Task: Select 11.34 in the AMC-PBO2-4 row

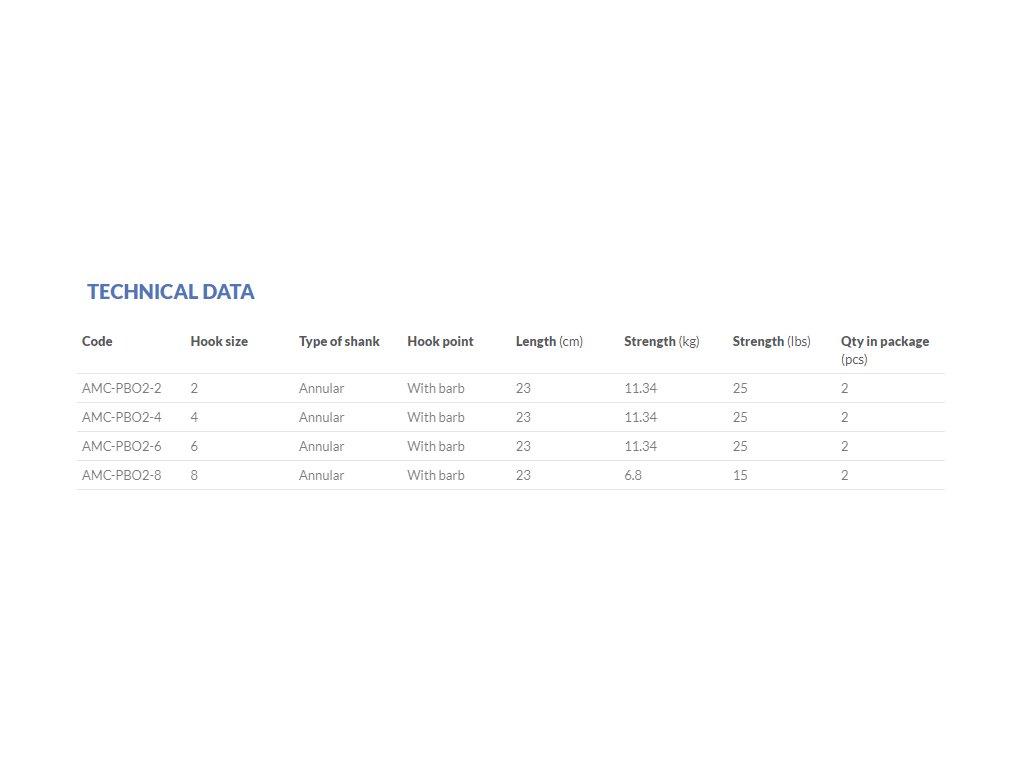Action: click(x=640, y=417)
